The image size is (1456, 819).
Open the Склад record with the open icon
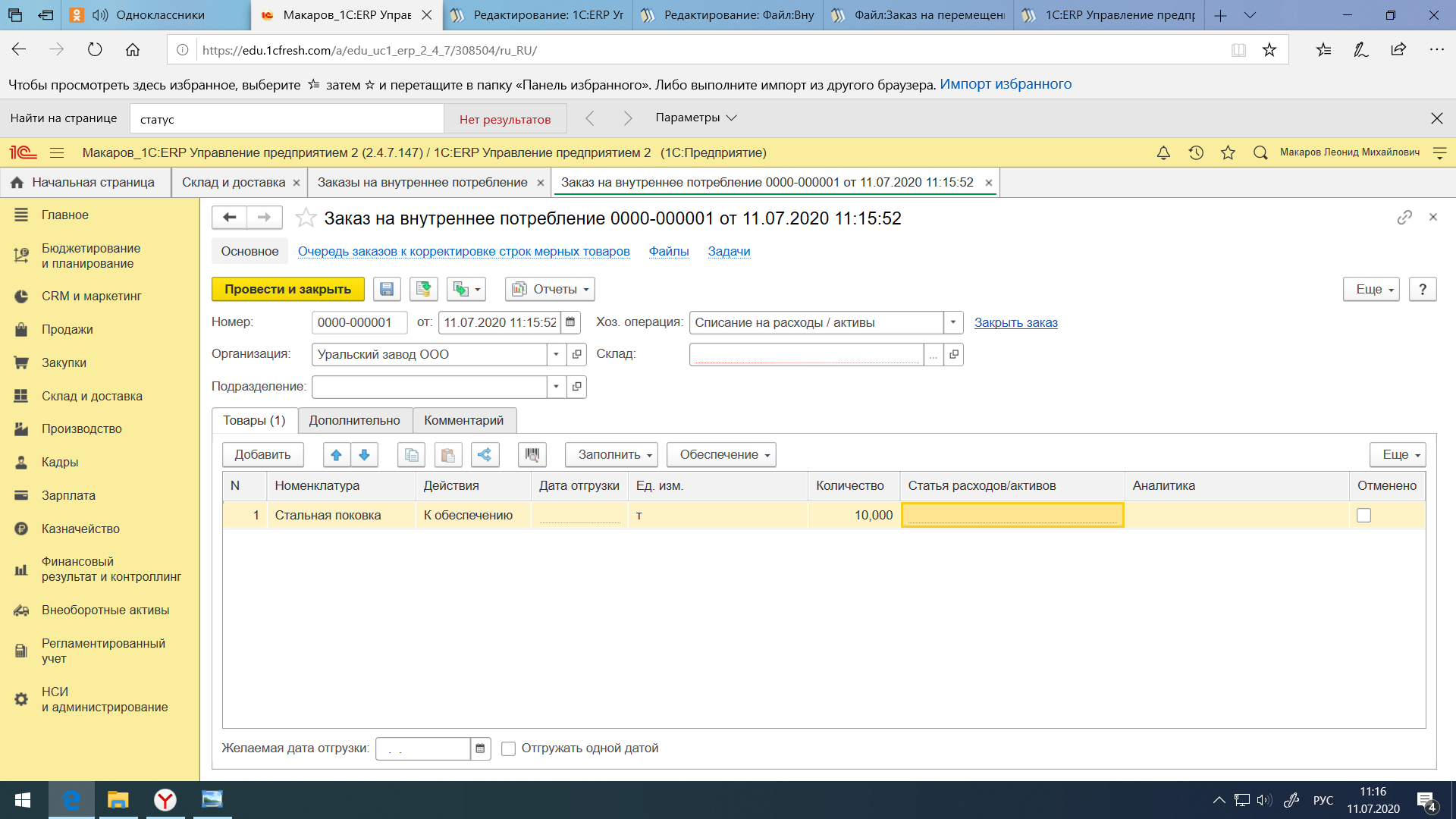click(x=953, y=354)
